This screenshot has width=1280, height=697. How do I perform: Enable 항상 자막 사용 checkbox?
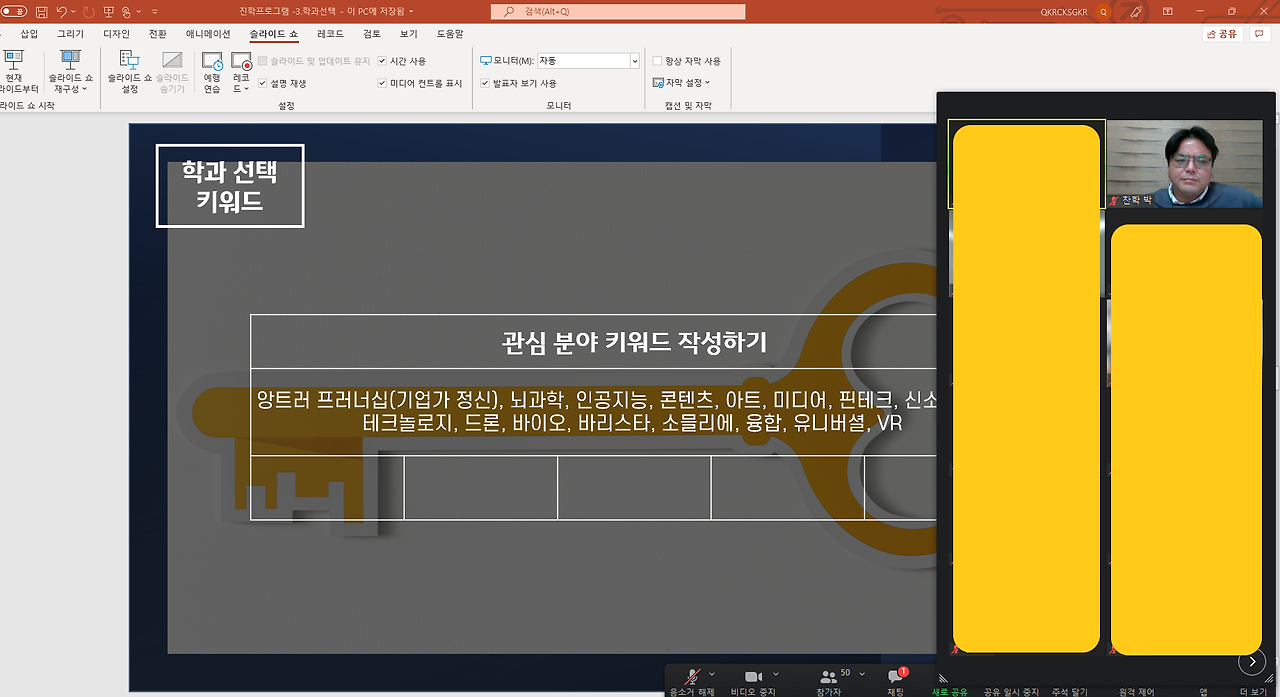click(x=658, y=61)
